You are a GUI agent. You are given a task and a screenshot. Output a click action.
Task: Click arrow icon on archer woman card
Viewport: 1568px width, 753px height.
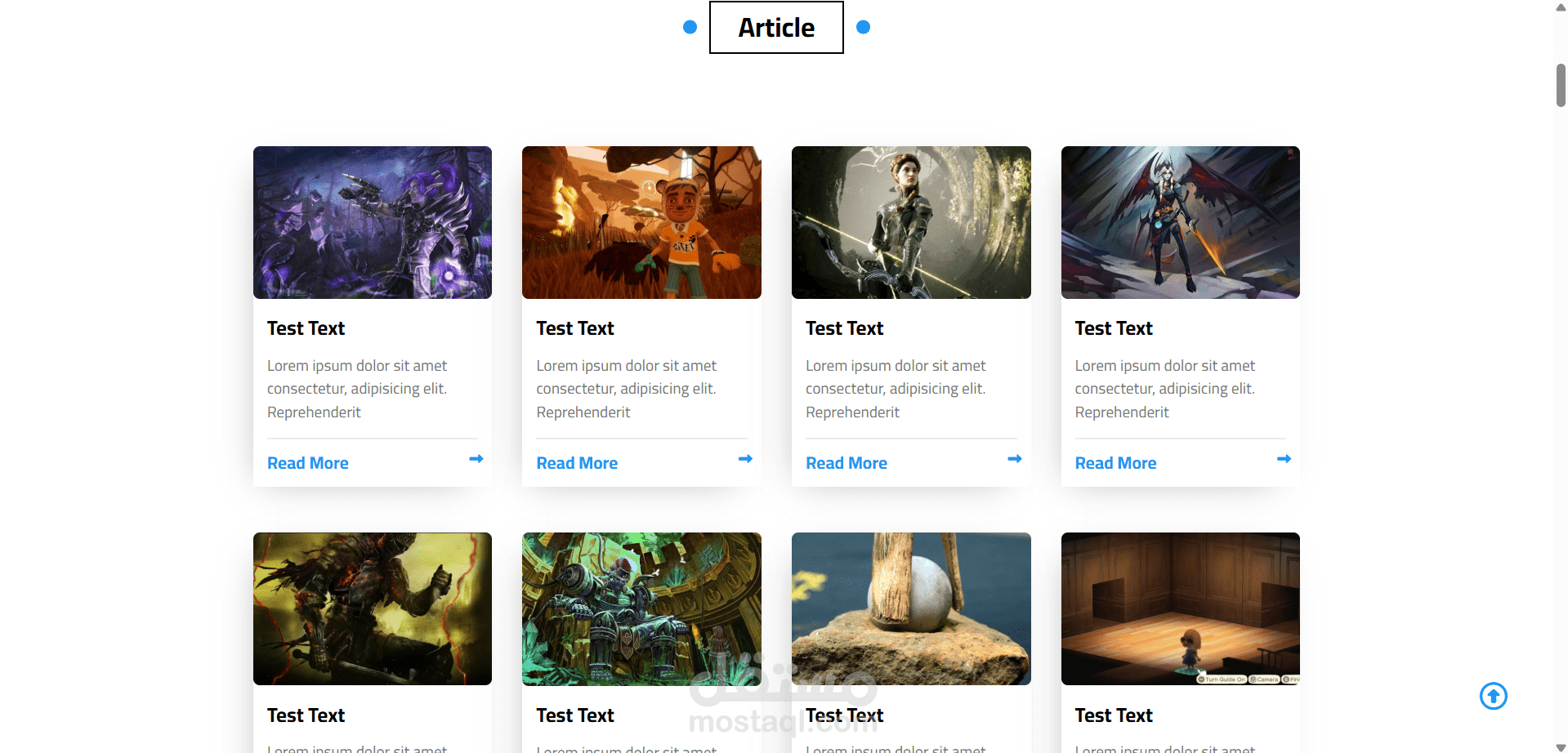click(1015, 459)
